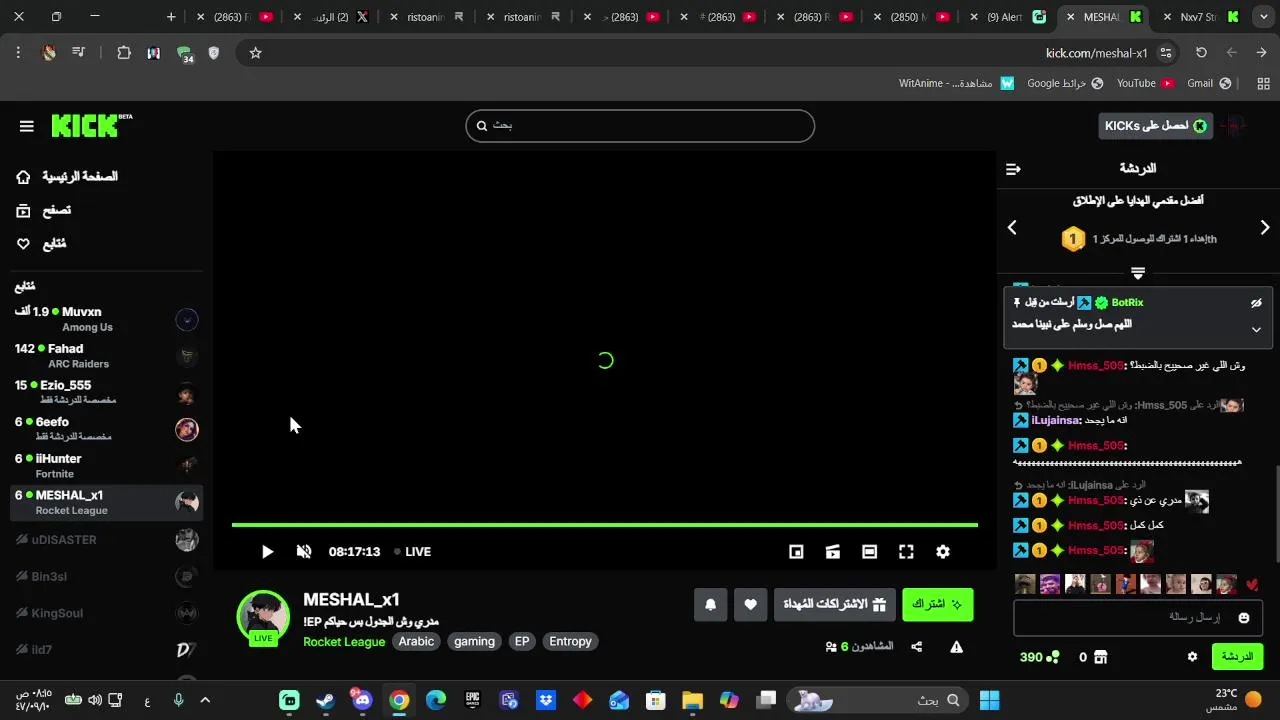Play the stream video
Screen dimensions: 1280x720
pos(267,552)
